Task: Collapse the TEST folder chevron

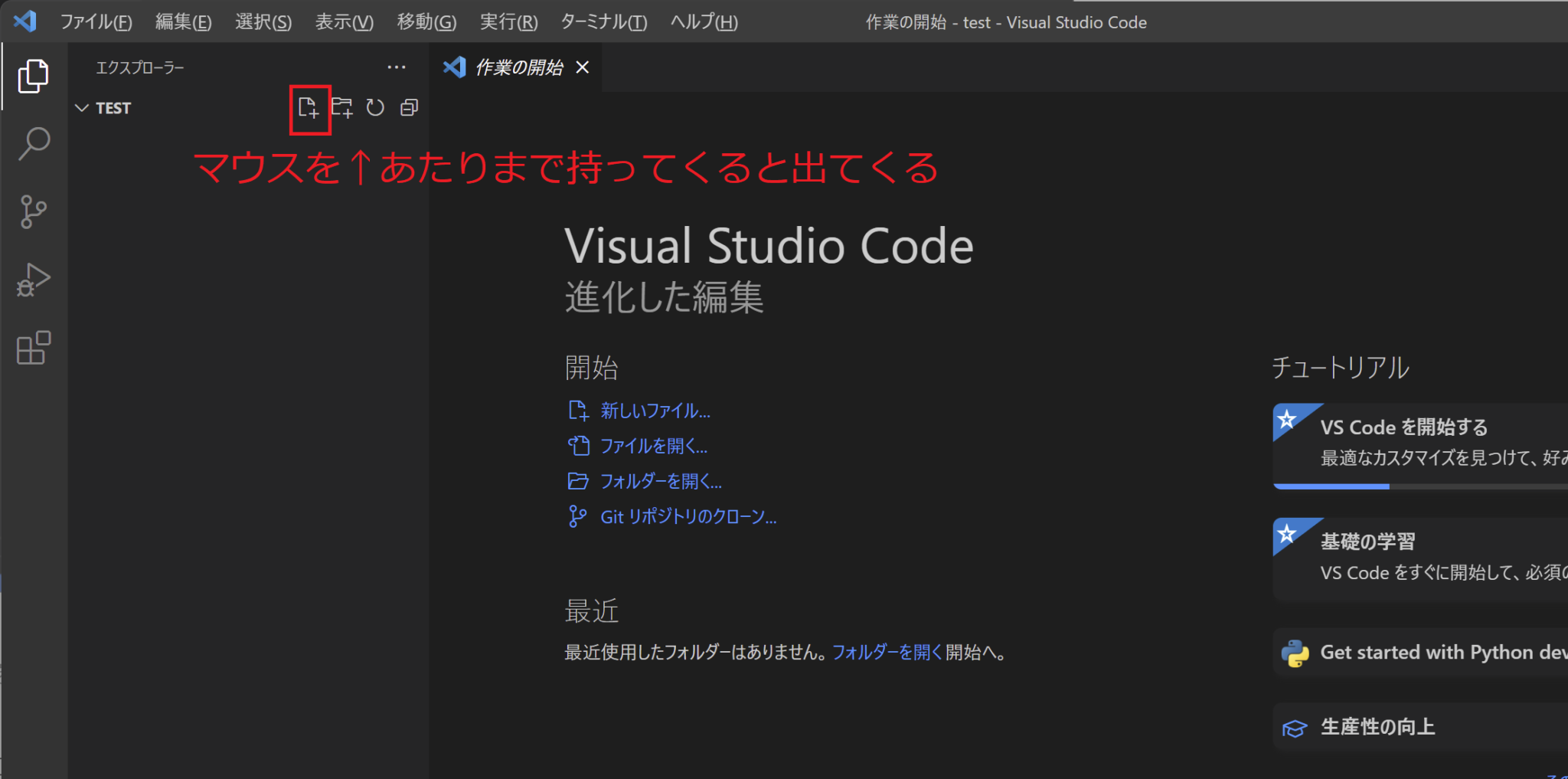Action: click(x=82, y=107)
